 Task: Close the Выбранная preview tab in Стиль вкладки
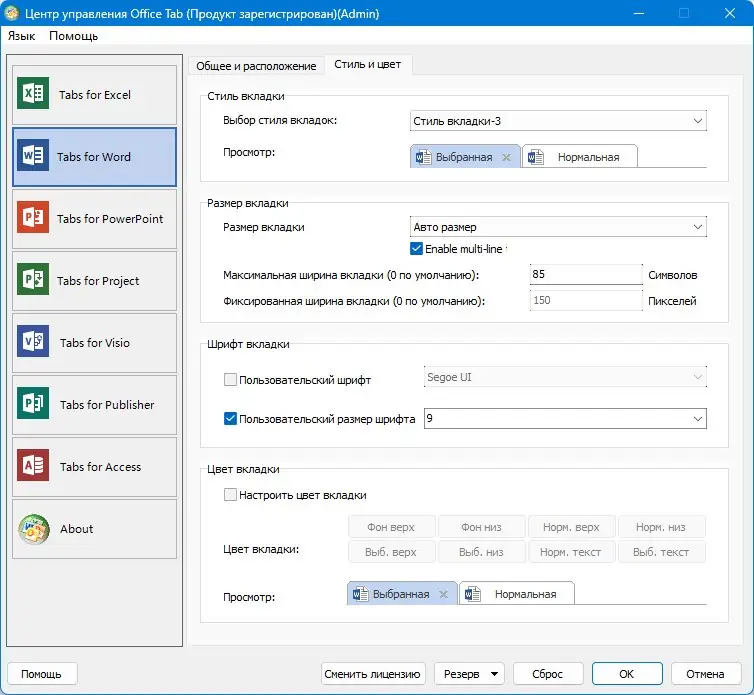point(506,157)
